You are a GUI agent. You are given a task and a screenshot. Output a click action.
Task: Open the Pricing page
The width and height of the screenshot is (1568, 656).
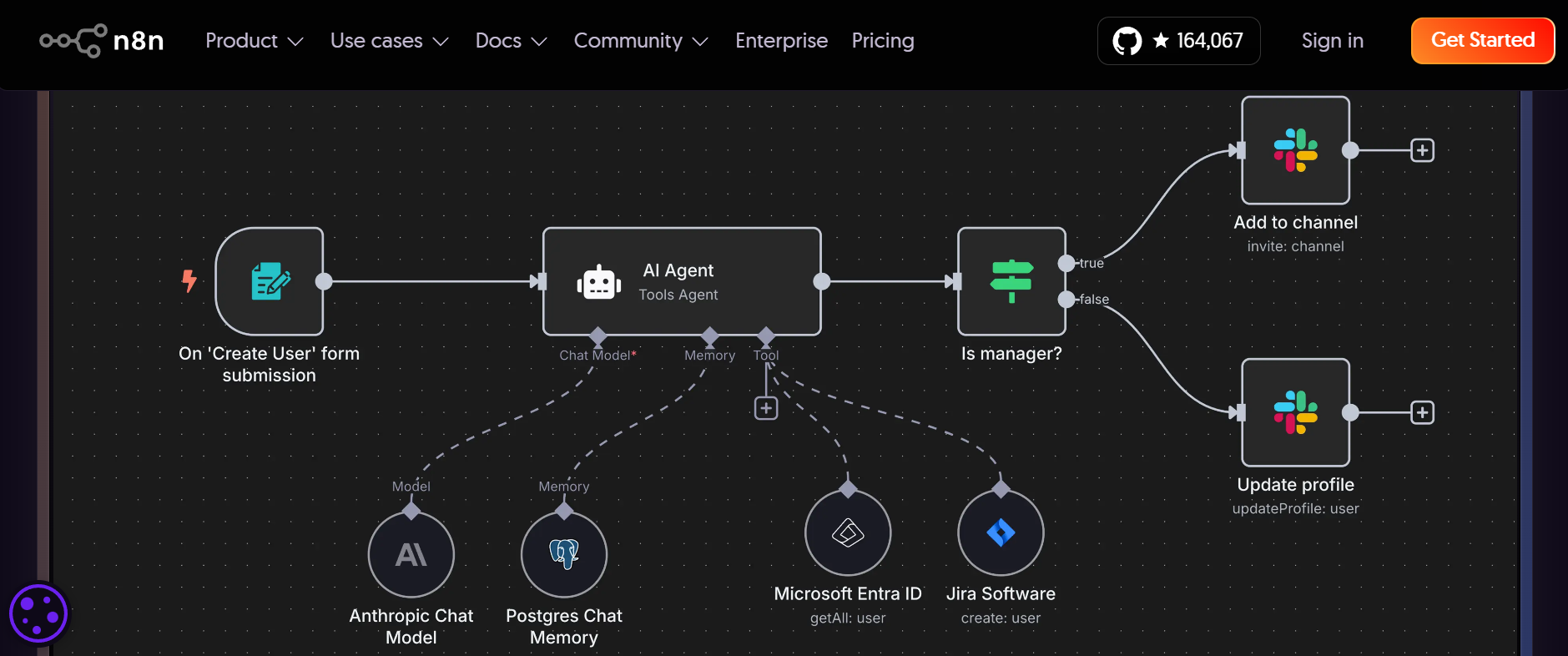pyautogui.click(x=883, y=40)
